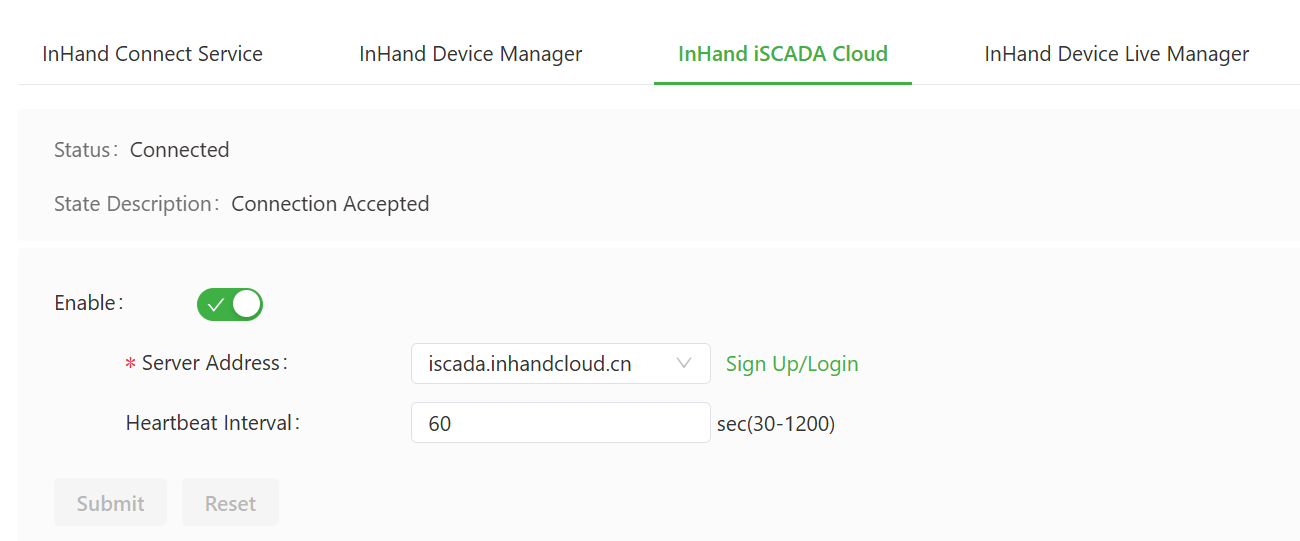Open the InHand Connect Service tab
The image size is (1300, 541).
click(152, 54)
